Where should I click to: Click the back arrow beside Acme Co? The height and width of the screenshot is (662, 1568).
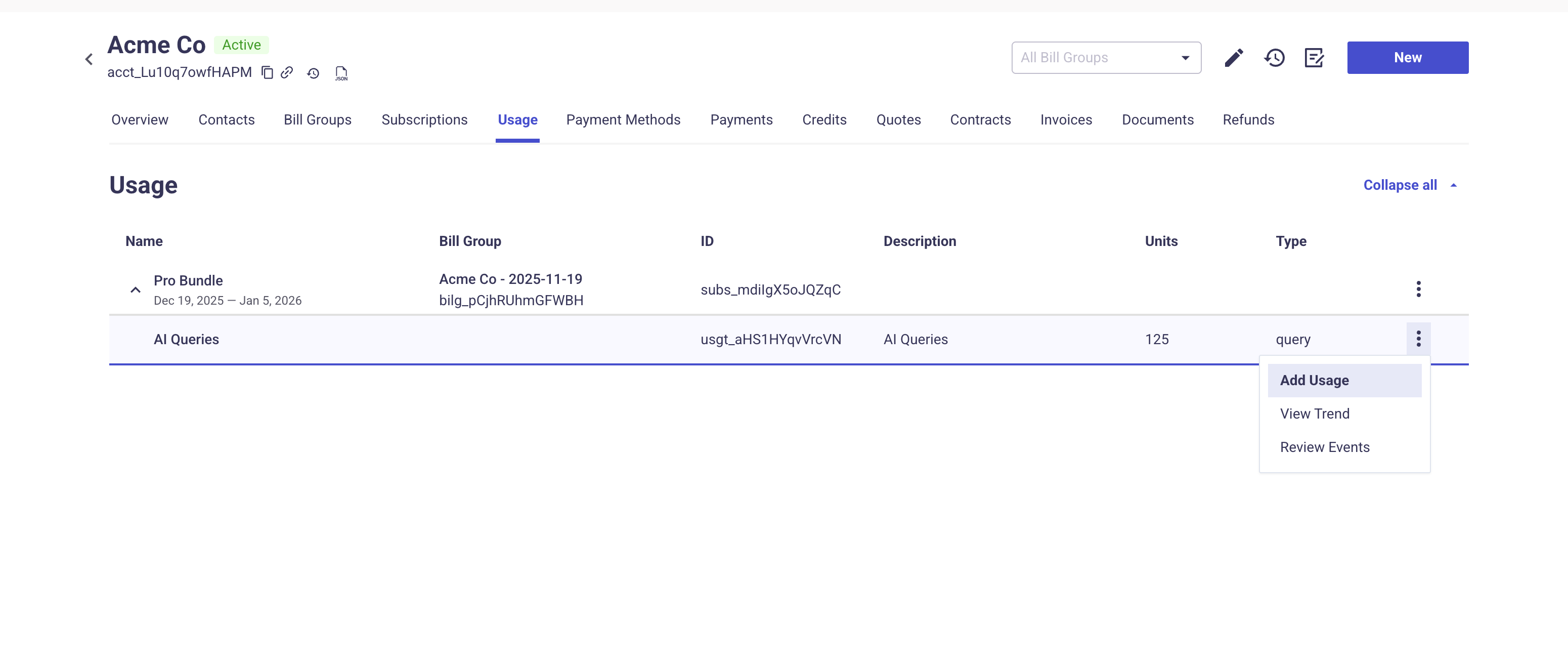(89, 59)
